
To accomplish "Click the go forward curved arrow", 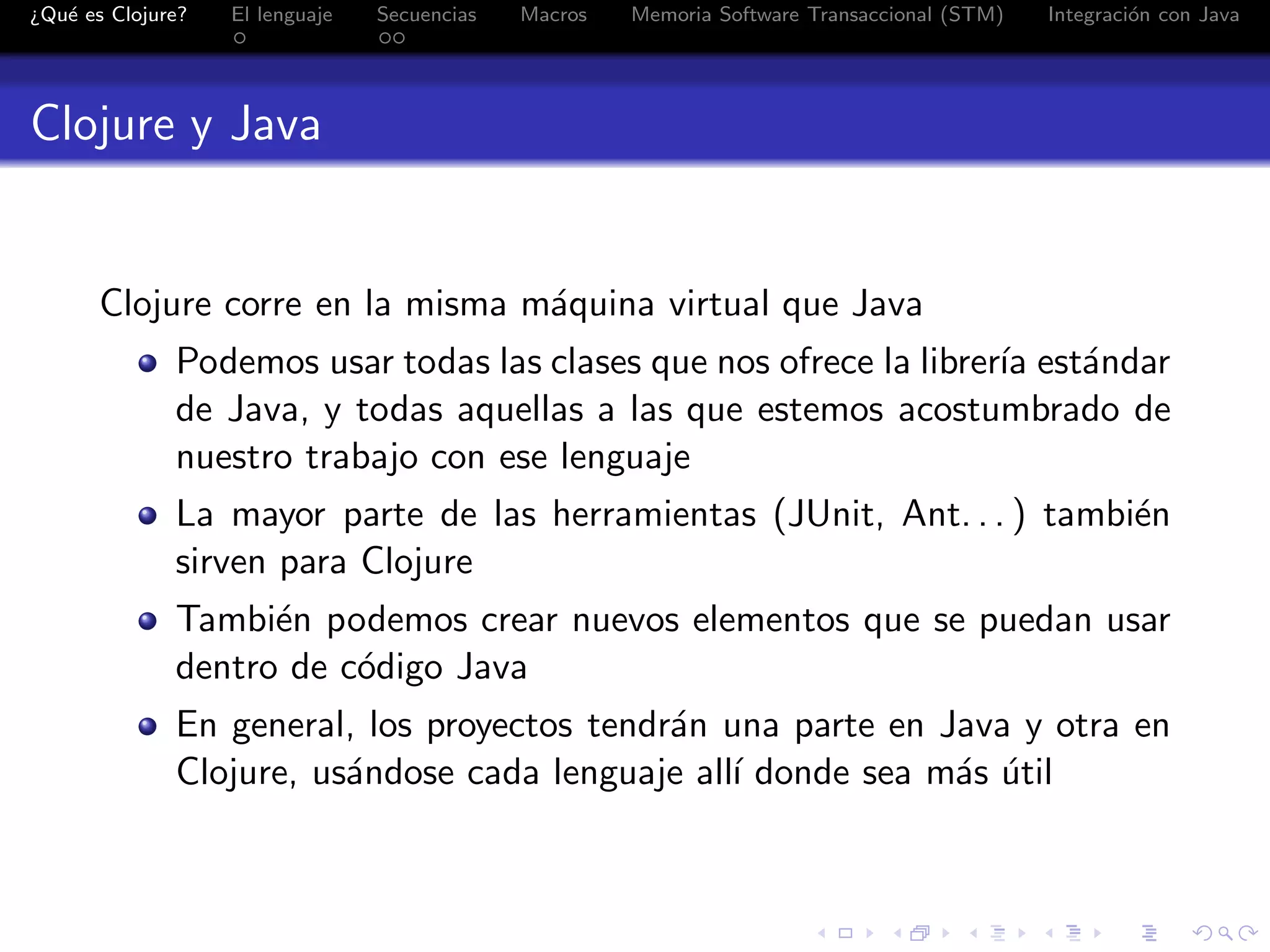I will [x=1248, y=933].
